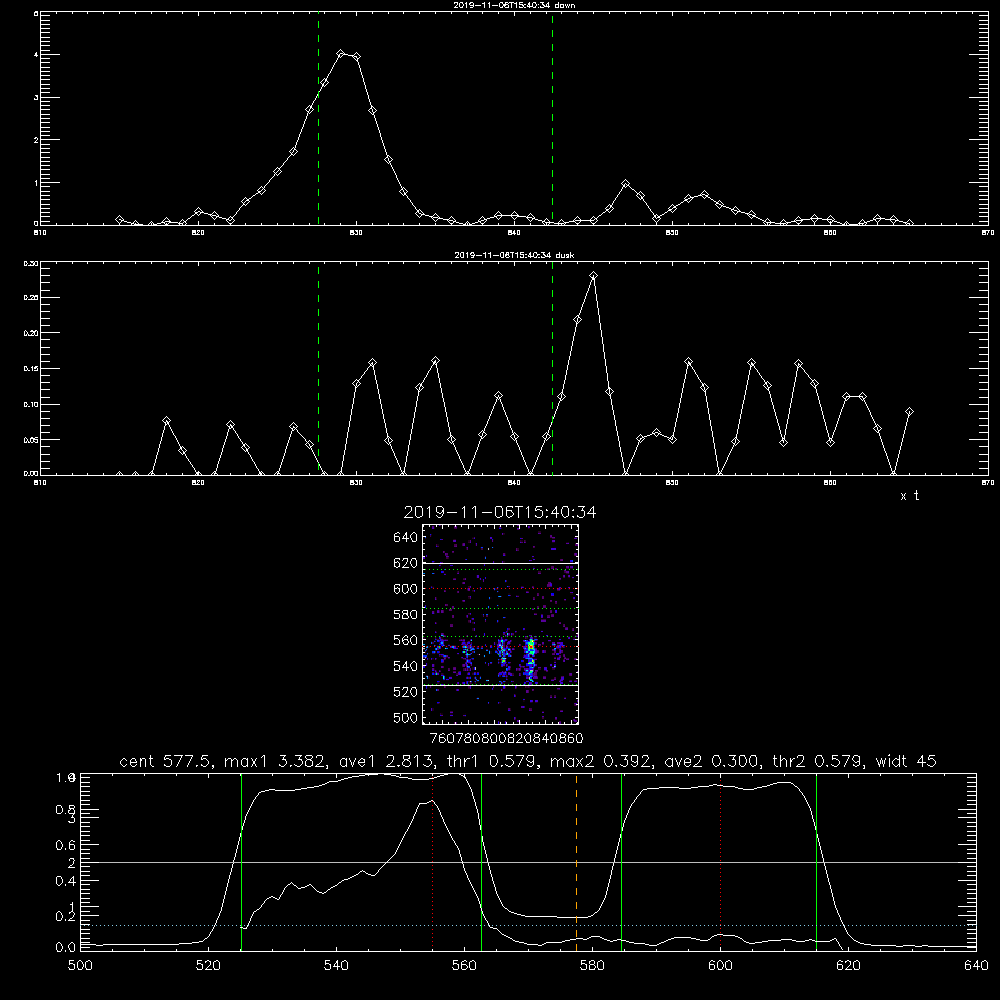
Task: Click the heatmap title '2019-11-06T15:40:34'
Action: coord(500,512)
